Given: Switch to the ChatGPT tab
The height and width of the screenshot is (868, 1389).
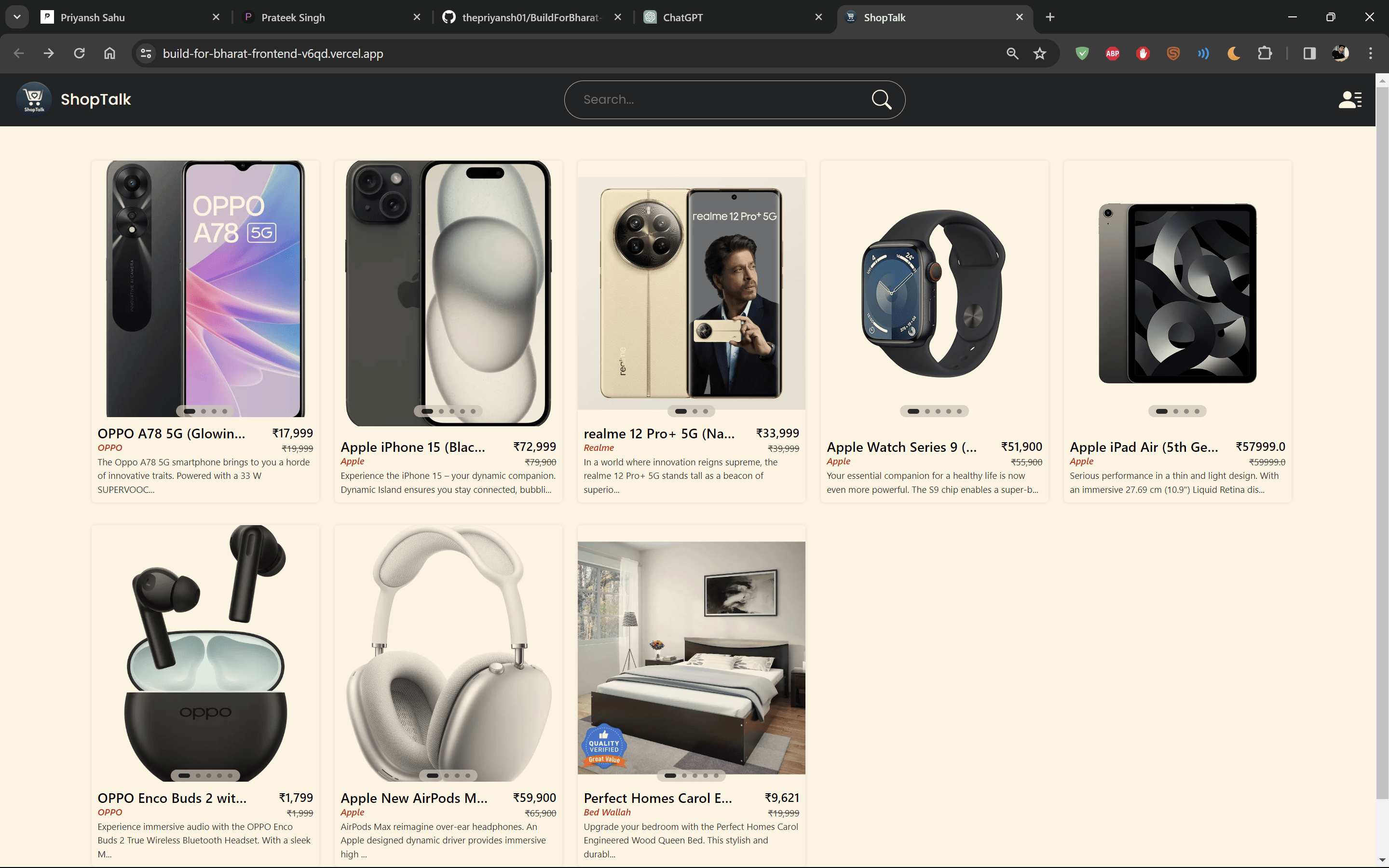Looking at the screenshot, I should pos(734,17).
